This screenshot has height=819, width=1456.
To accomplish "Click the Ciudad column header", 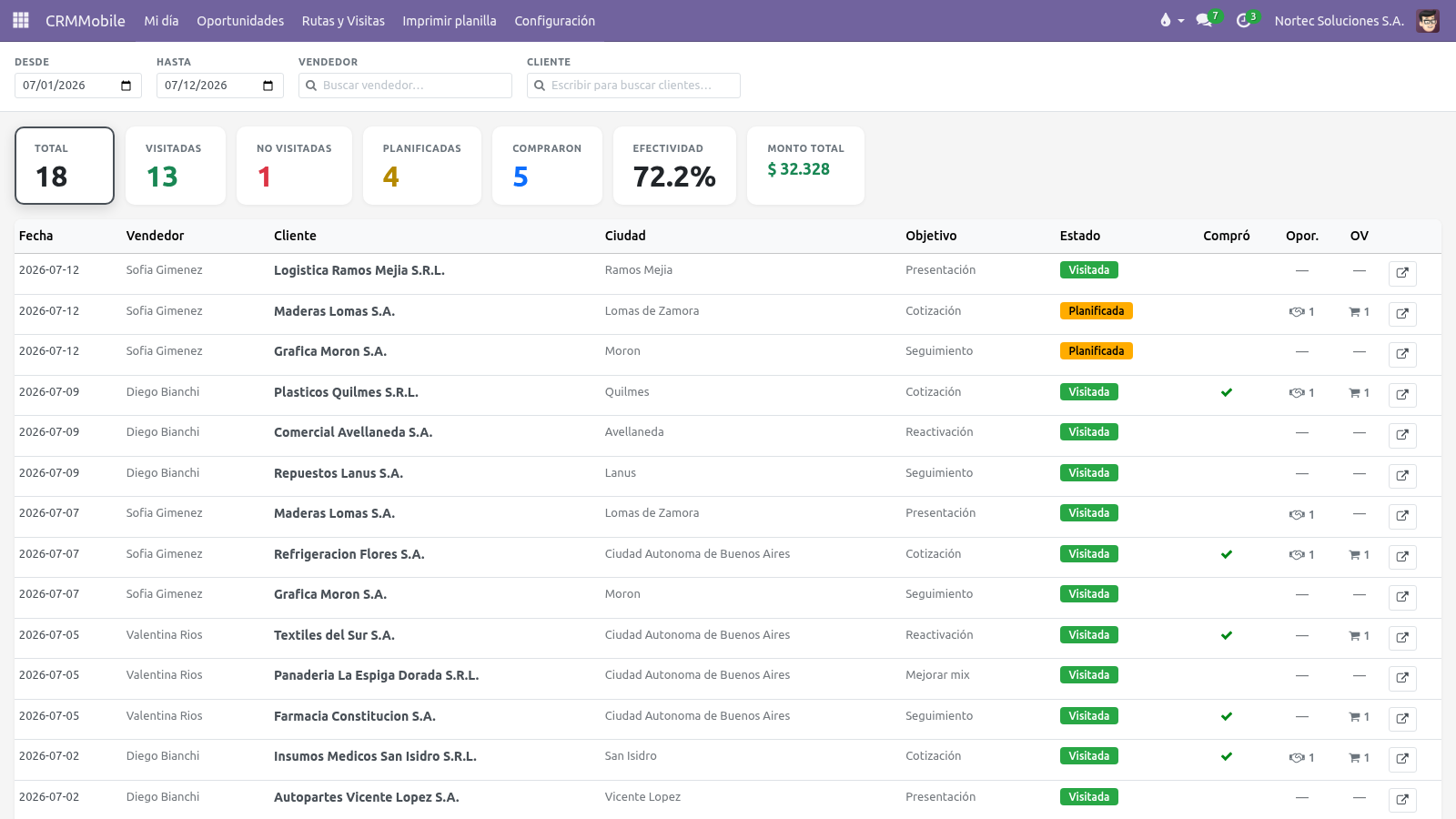I will pos(625,236).
